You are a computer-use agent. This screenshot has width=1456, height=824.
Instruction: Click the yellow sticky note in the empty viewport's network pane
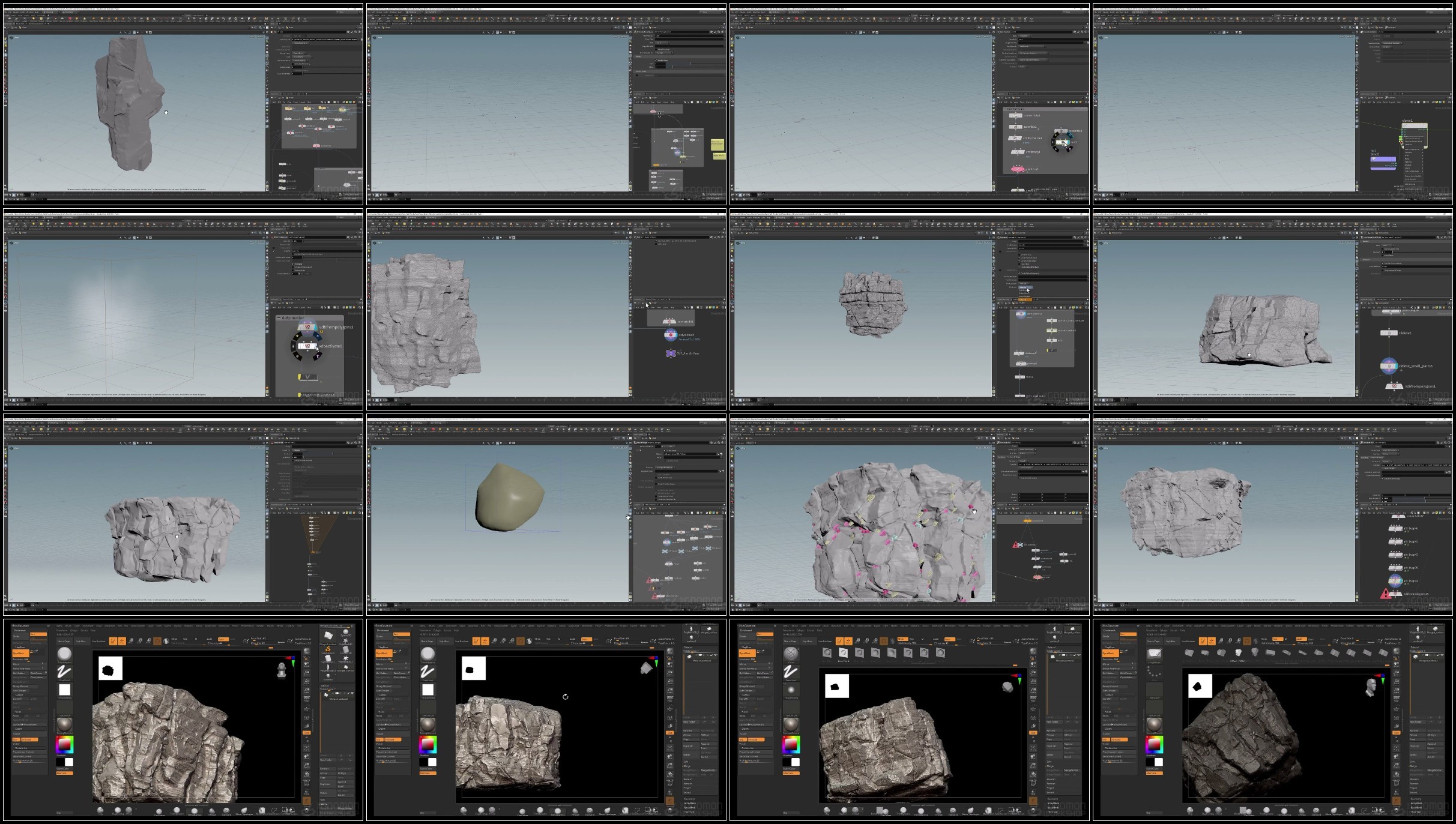tap(717, 145)
